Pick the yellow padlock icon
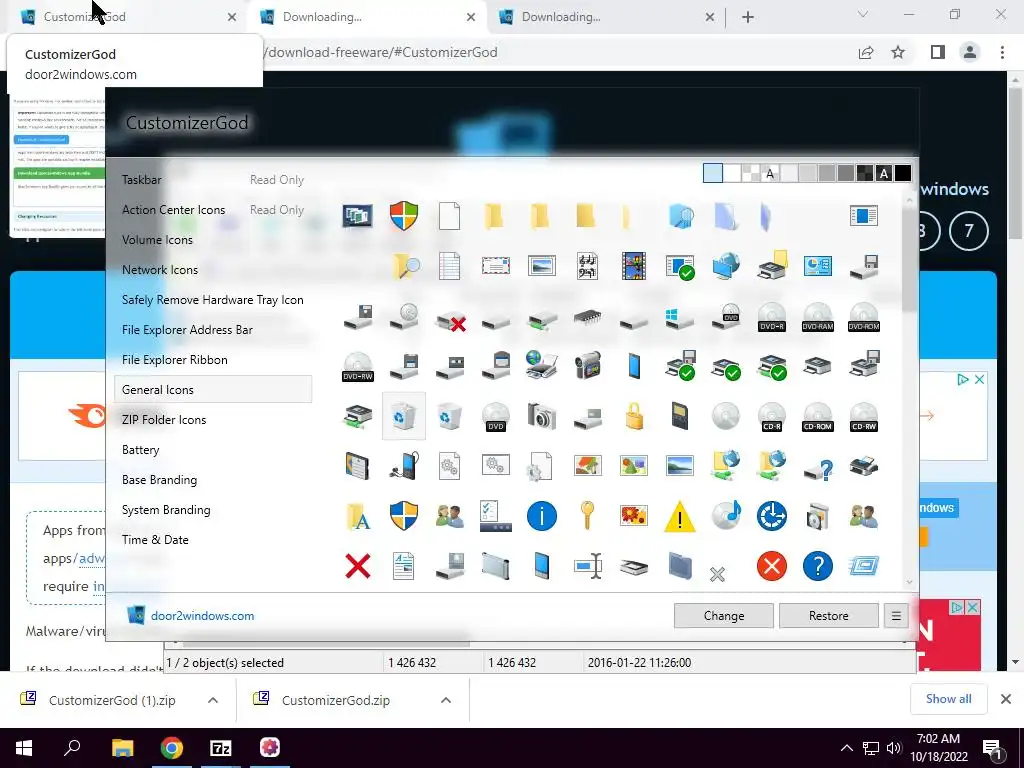 [x=633, y=416]
